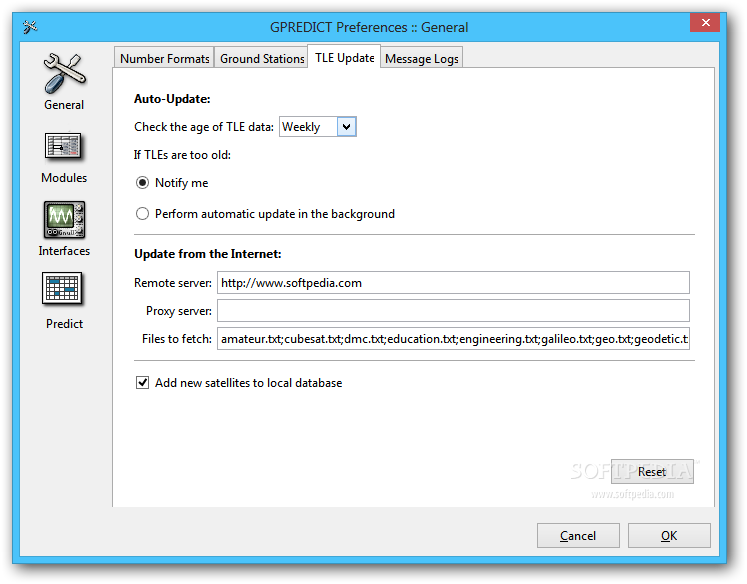Switch to the Message Logs tab
This screenshot has height=584, width=747.
[x=422, y=59]
